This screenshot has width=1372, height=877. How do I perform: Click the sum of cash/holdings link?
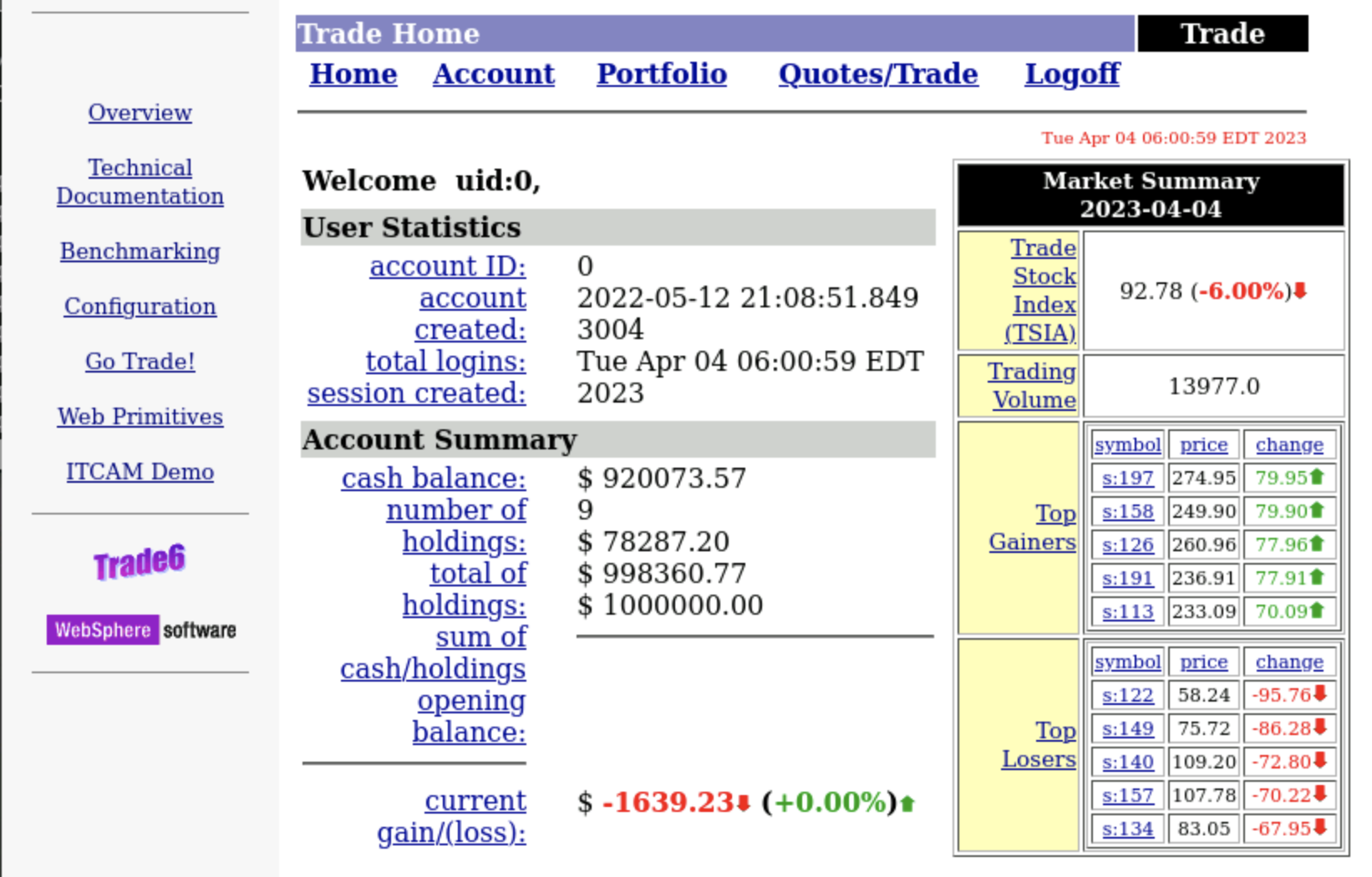click(x=434, y=653)
